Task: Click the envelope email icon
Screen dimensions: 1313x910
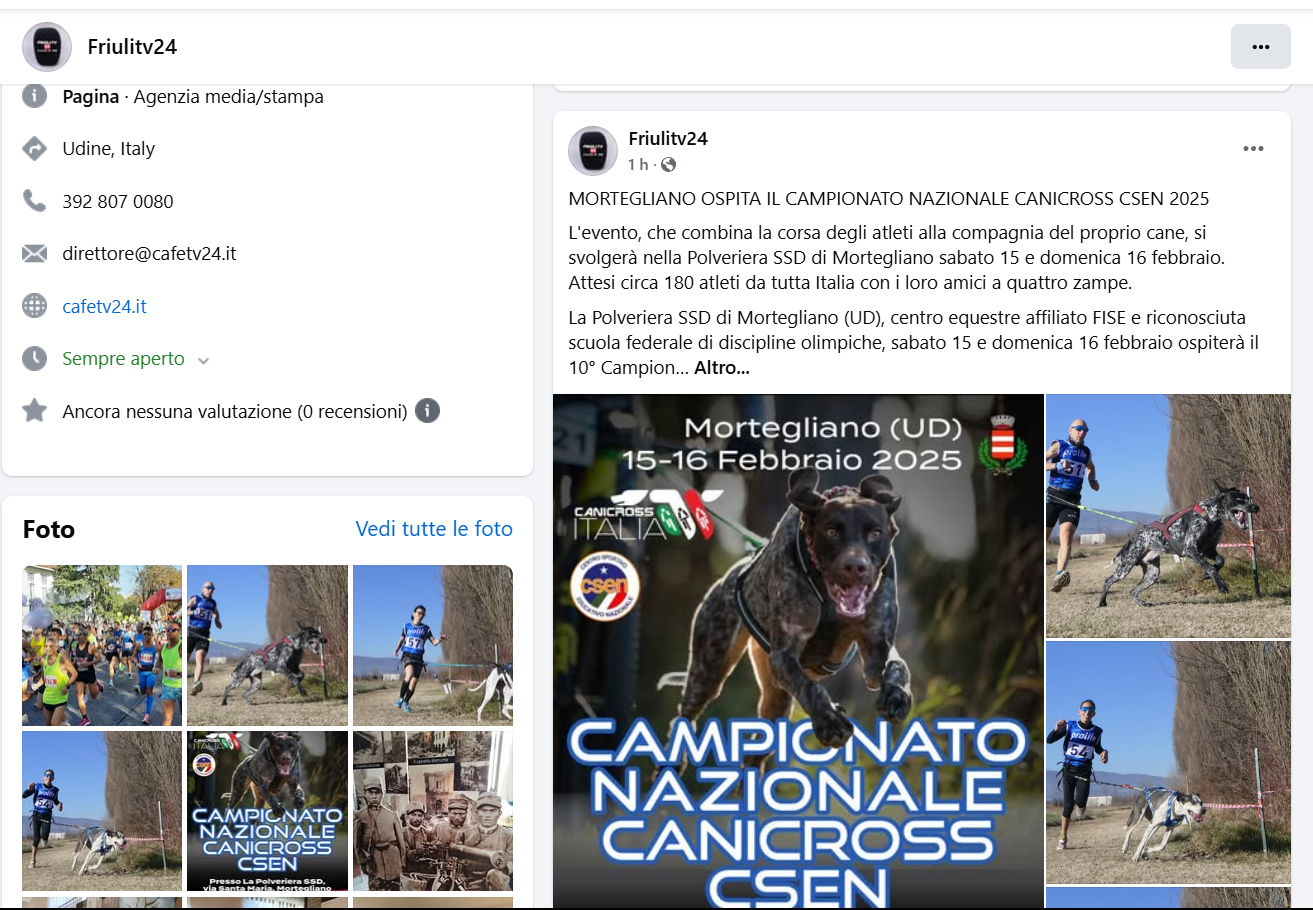Action: click(35, 253)
